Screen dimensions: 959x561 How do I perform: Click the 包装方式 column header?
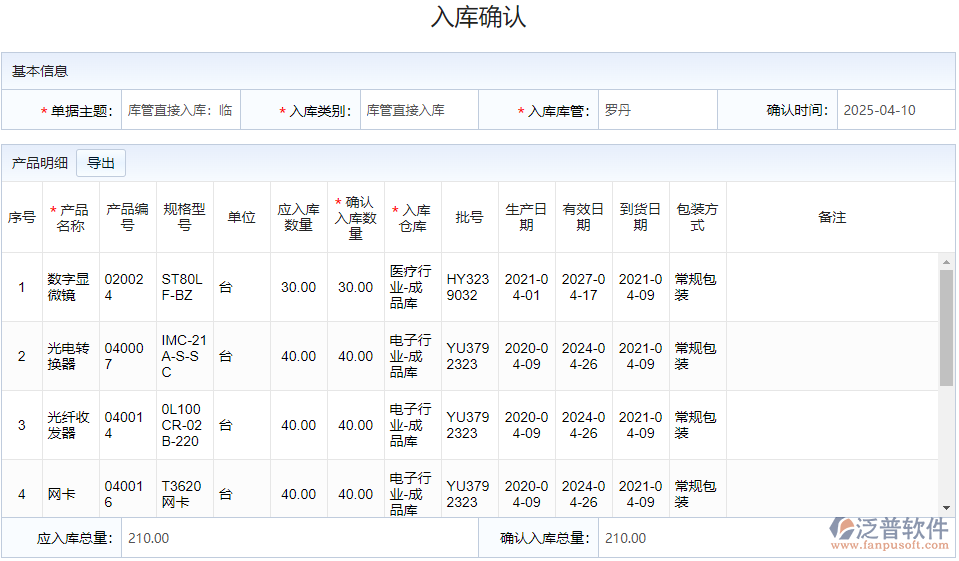point(697,217)
